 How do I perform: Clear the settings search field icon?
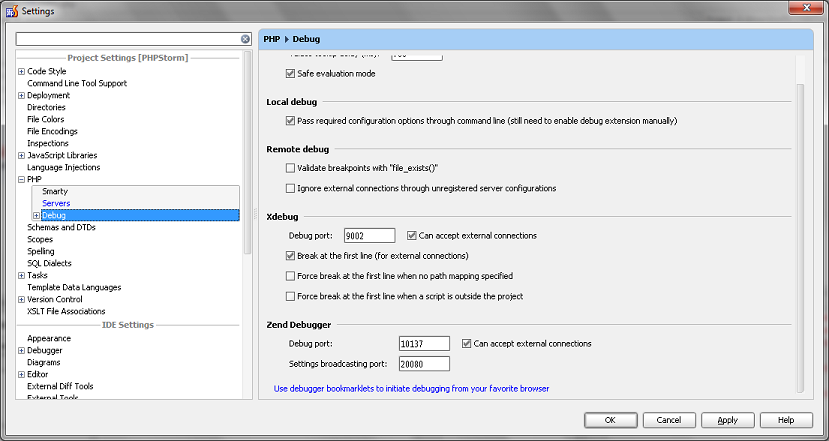click(x=245, y=39)
